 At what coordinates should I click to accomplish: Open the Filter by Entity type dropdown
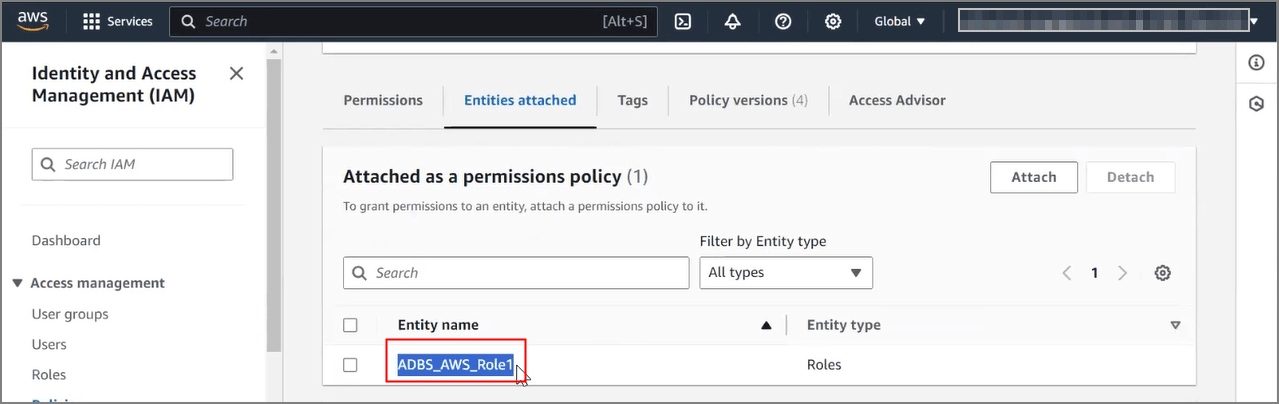tap(785, 273)
